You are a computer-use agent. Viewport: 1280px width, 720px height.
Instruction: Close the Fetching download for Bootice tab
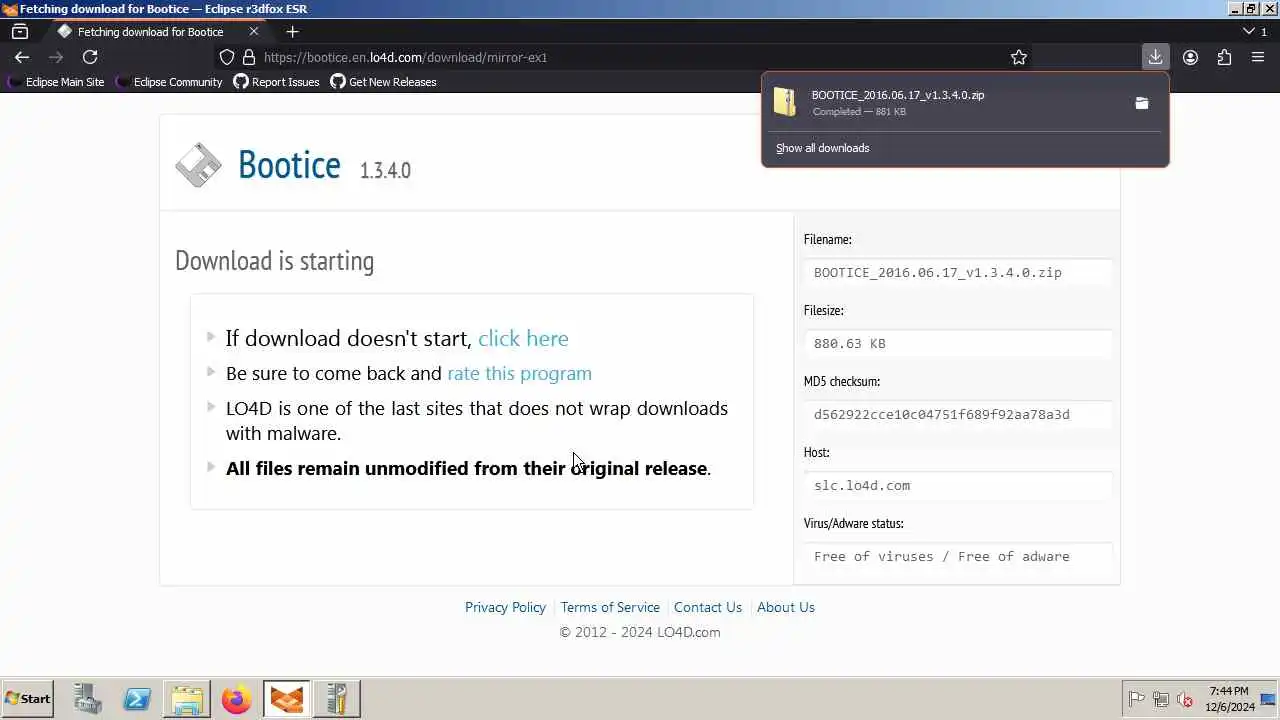tap(253, 31)
